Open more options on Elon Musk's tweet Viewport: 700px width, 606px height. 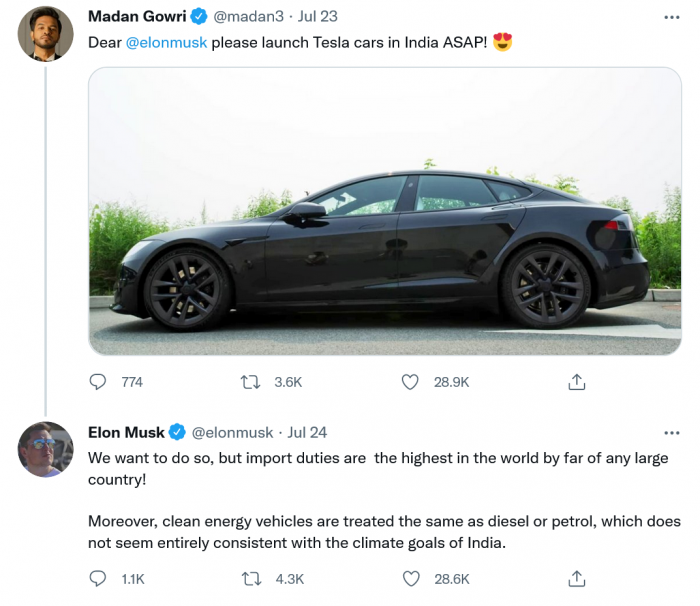(672, 432)
